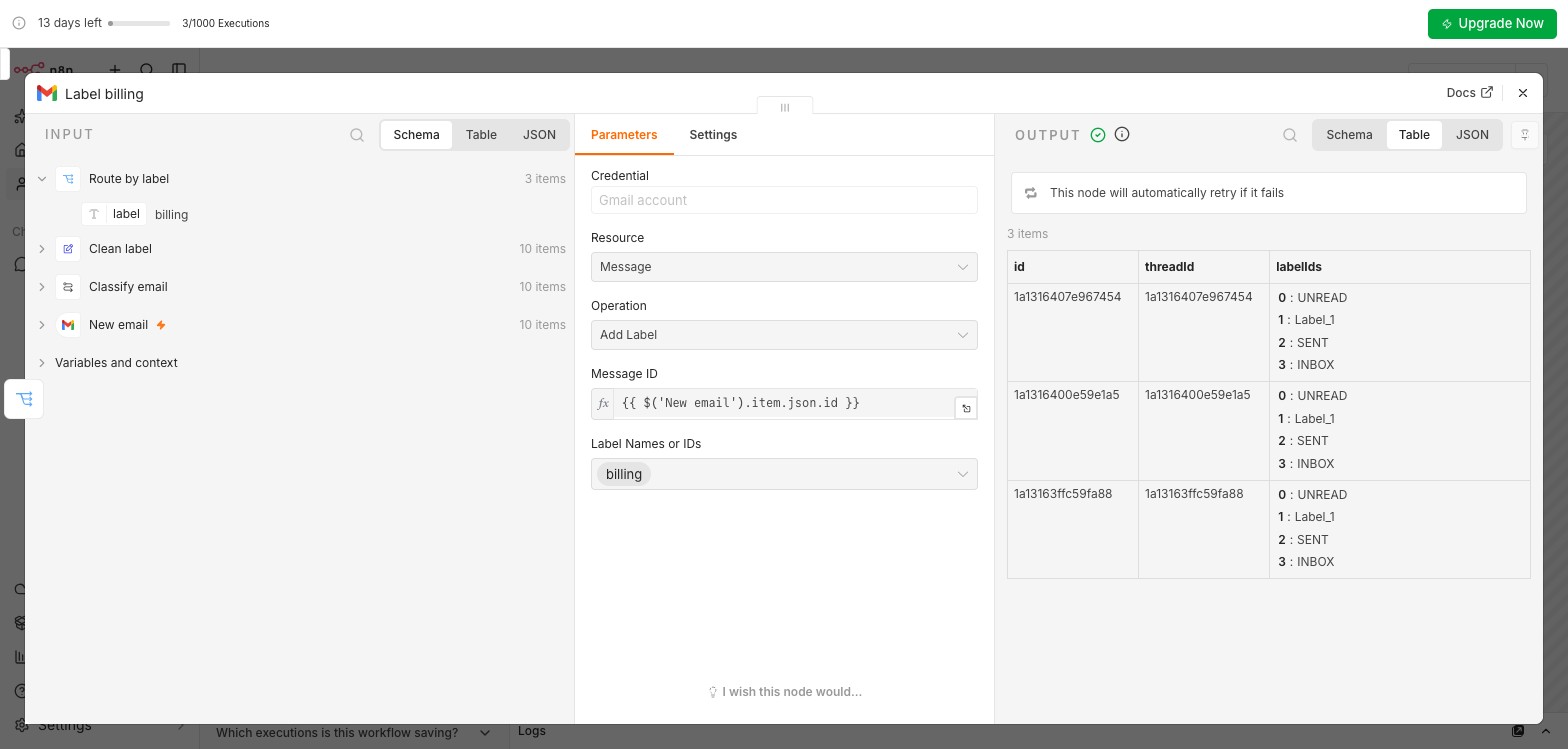This screenshot has height=749, width=1568.
Task: Open the Docs link
Action: pos(1469,93)
